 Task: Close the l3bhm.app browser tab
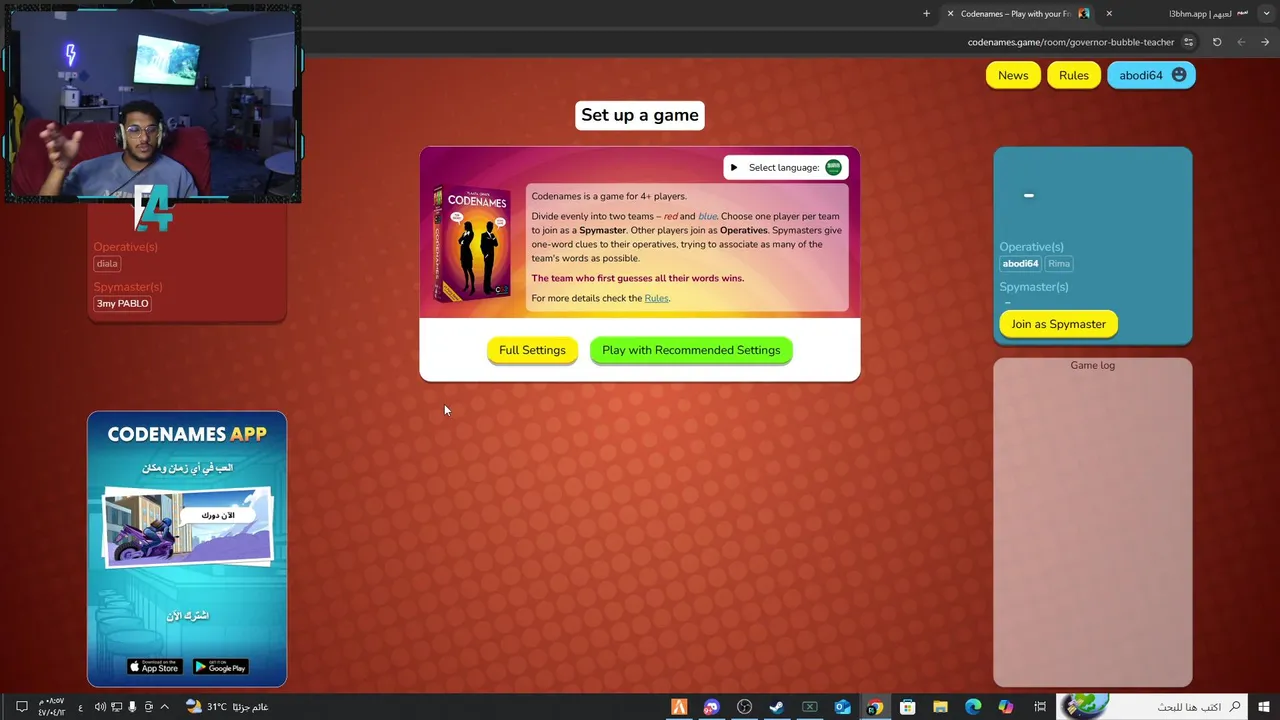pyautogui.click(x=1109, y=14)
